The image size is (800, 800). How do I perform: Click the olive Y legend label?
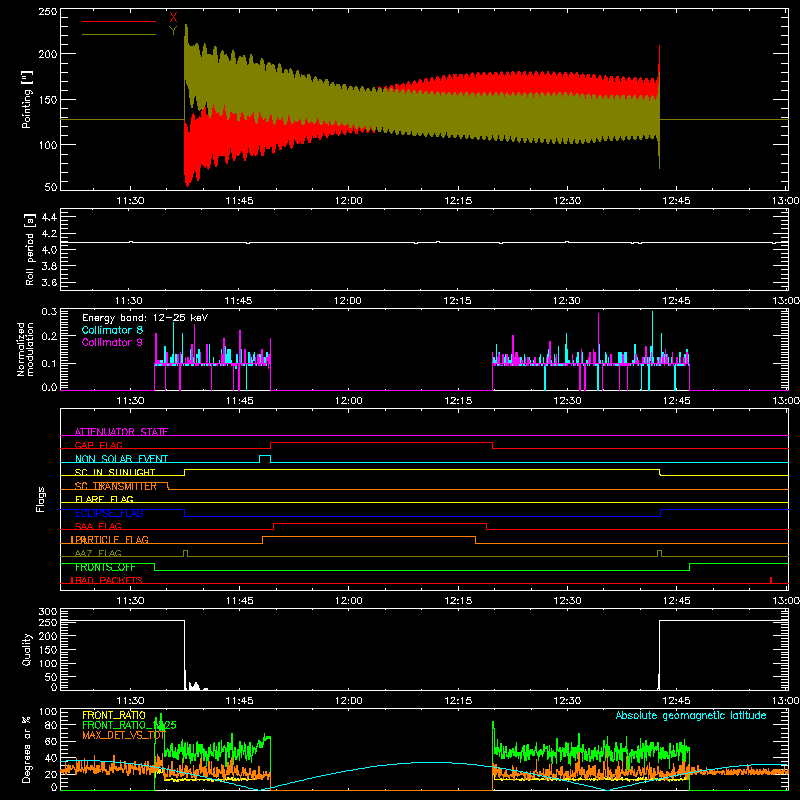click(x=173, y=30)
